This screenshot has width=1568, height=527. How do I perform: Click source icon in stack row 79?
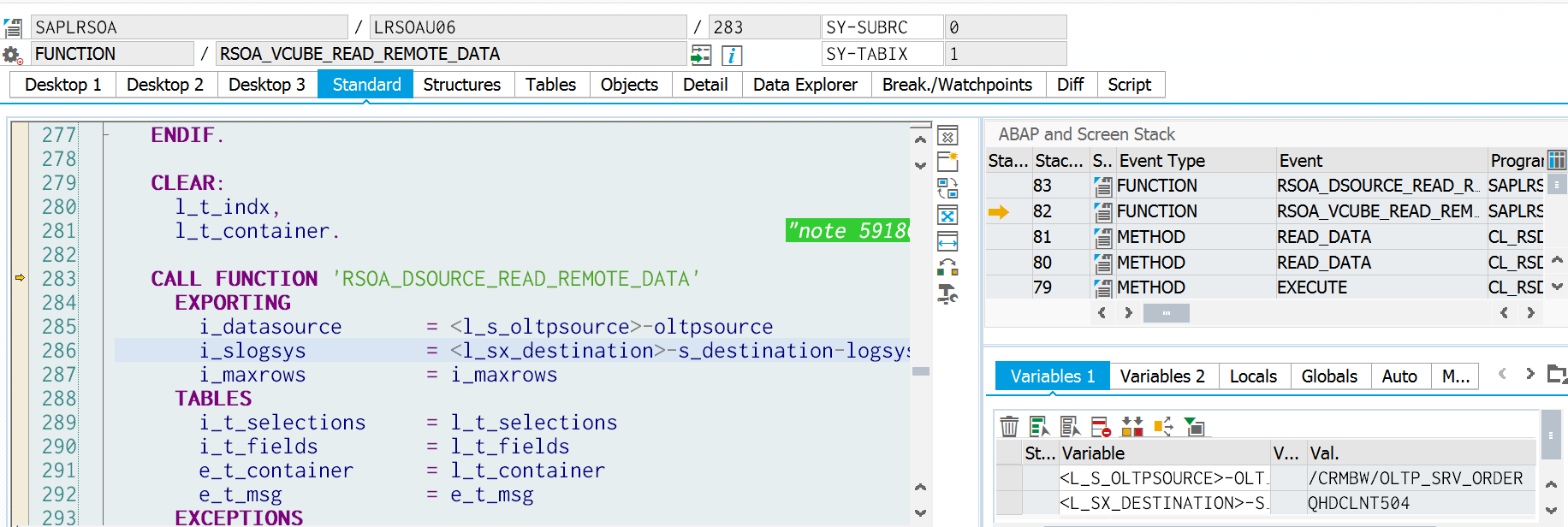click(1103, 287)
